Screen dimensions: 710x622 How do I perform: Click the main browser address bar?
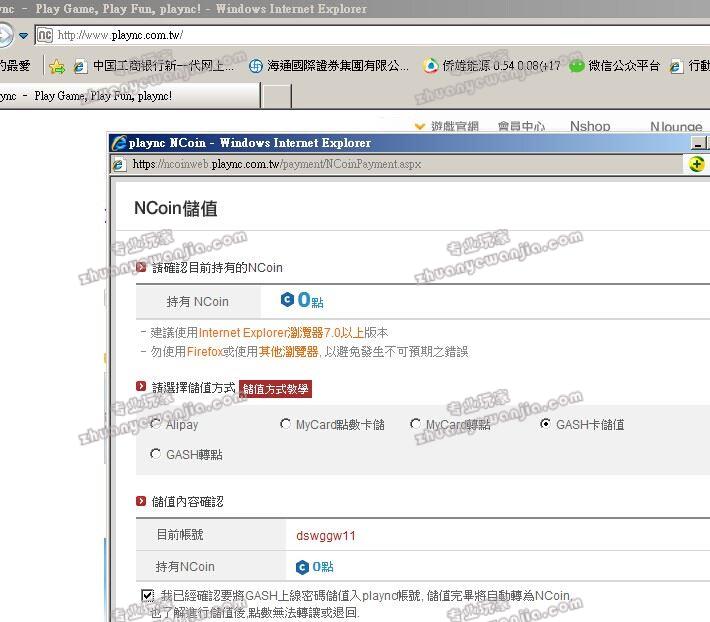[x=371, y=35]
